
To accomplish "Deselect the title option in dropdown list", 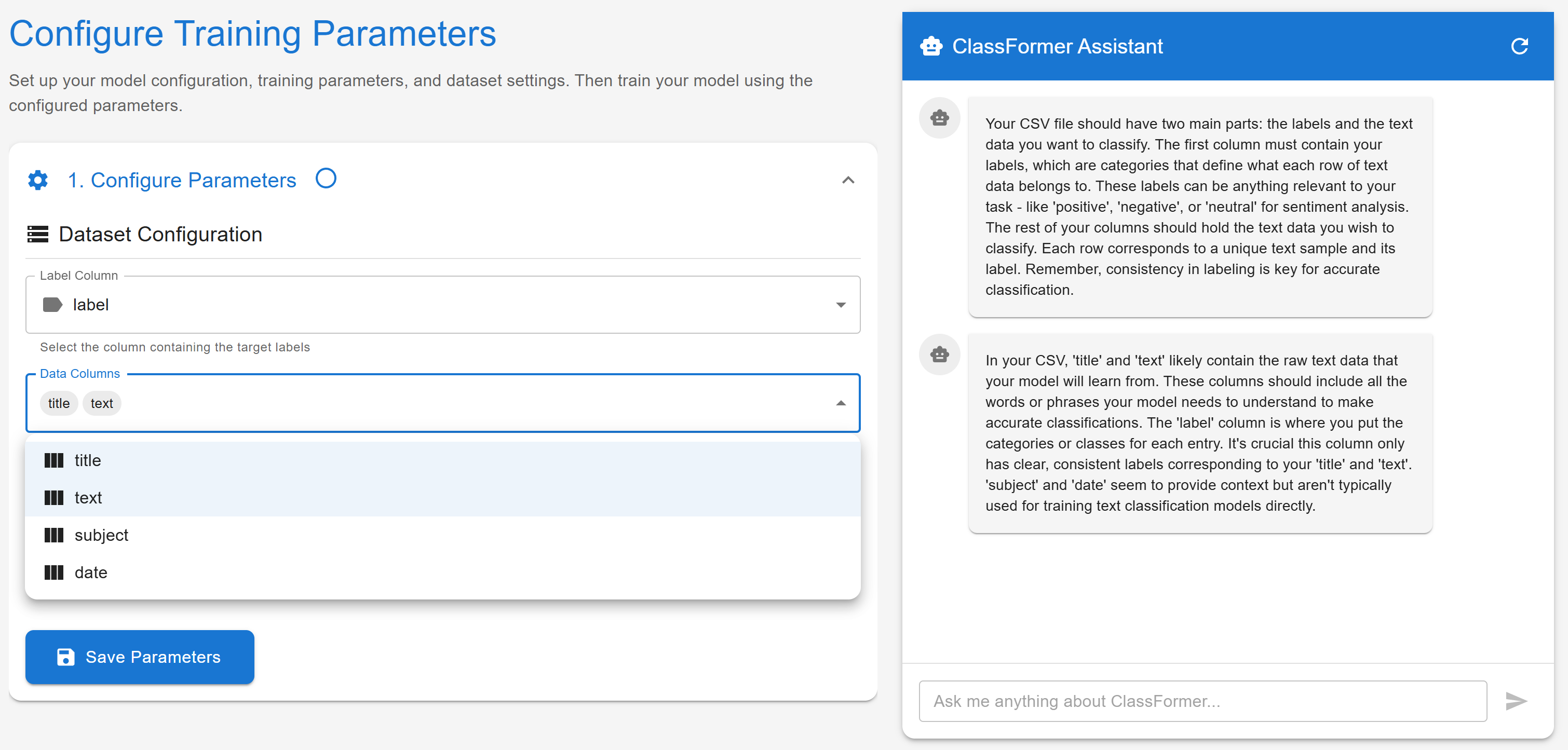I will pyautogui.click(x=88, y=460).
